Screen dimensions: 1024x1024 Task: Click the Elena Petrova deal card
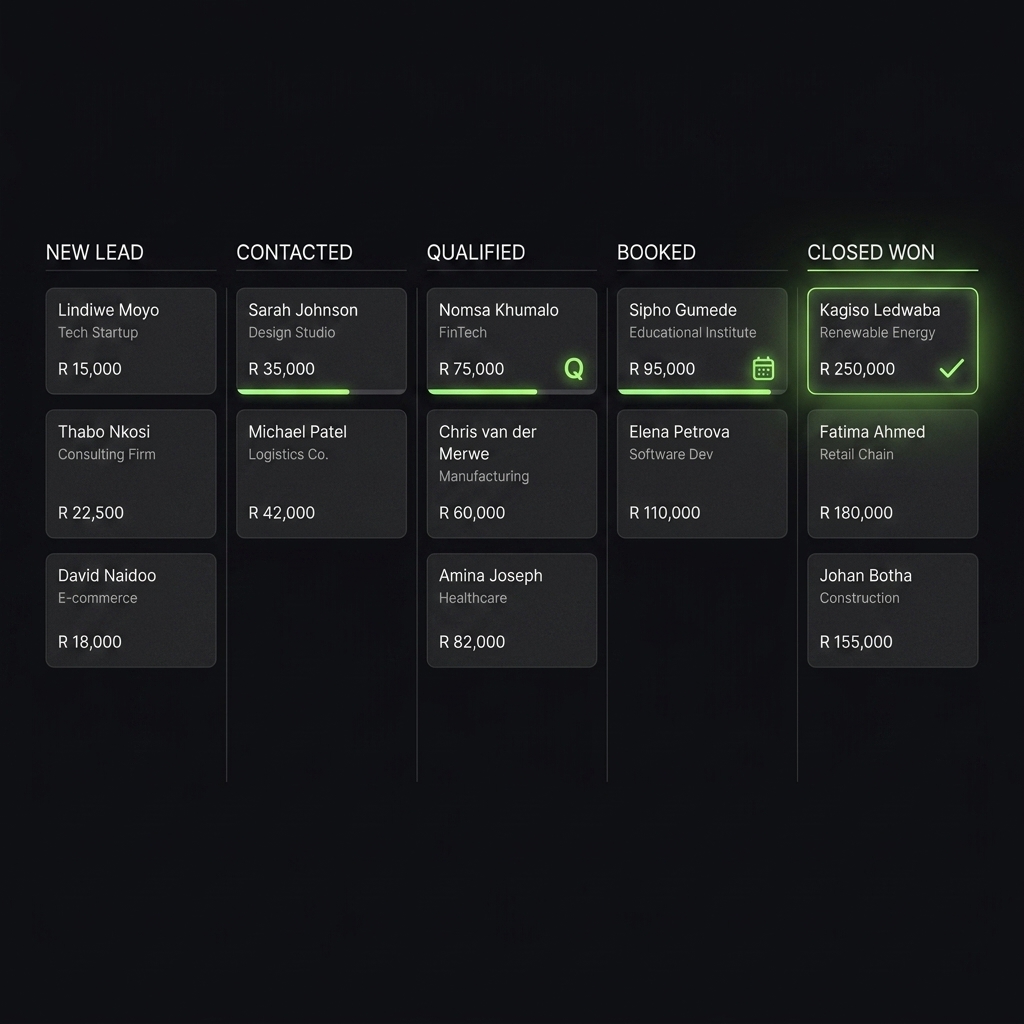point(701,473)
